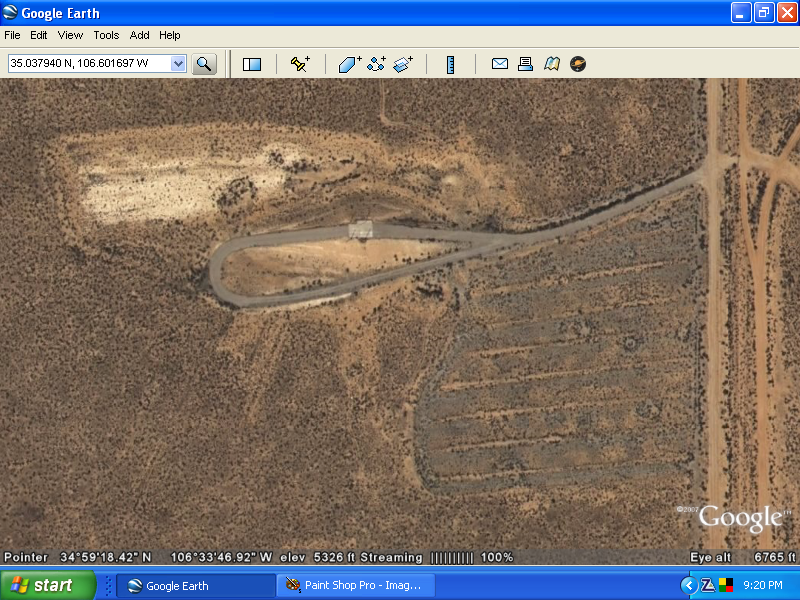Open the Help menu
Viewport: 800px width, 600px height.
pyautogui.click(x=169, y=35)
